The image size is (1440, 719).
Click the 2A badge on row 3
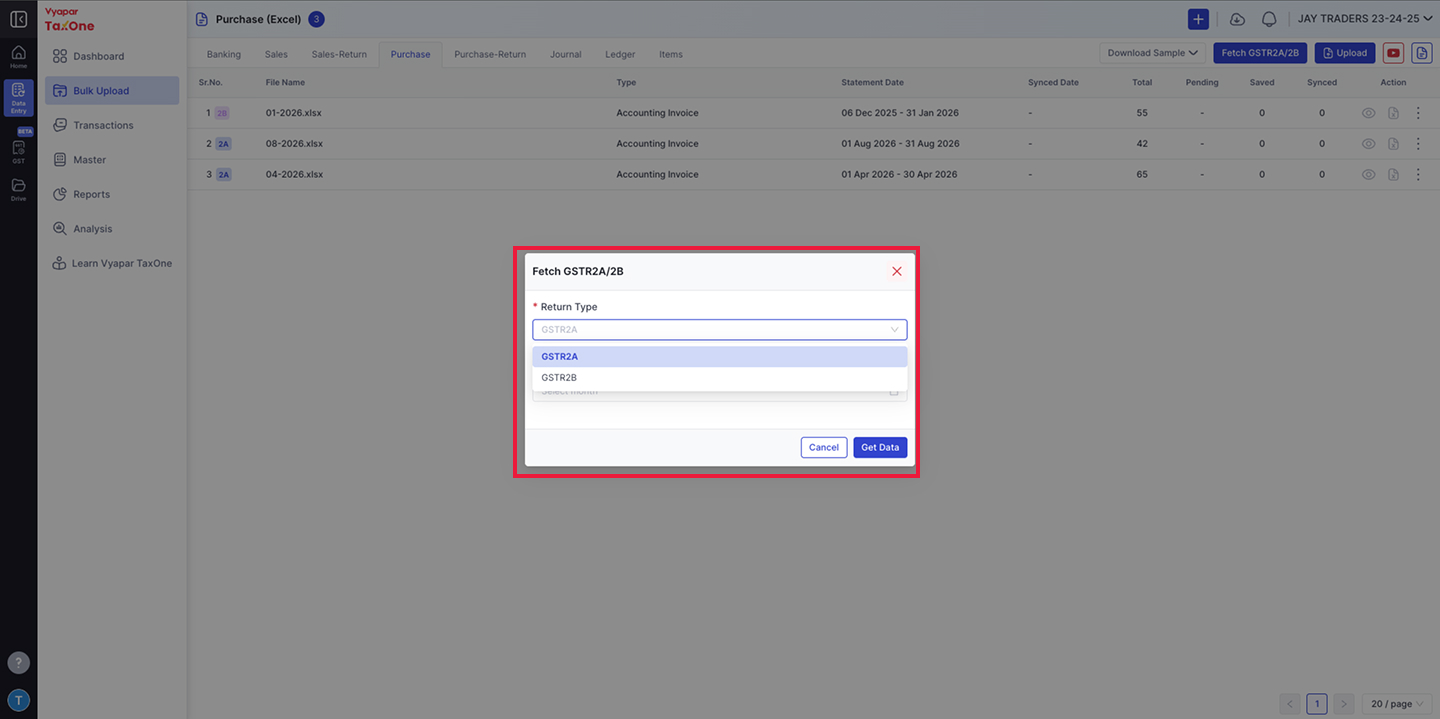coord(223,174)
